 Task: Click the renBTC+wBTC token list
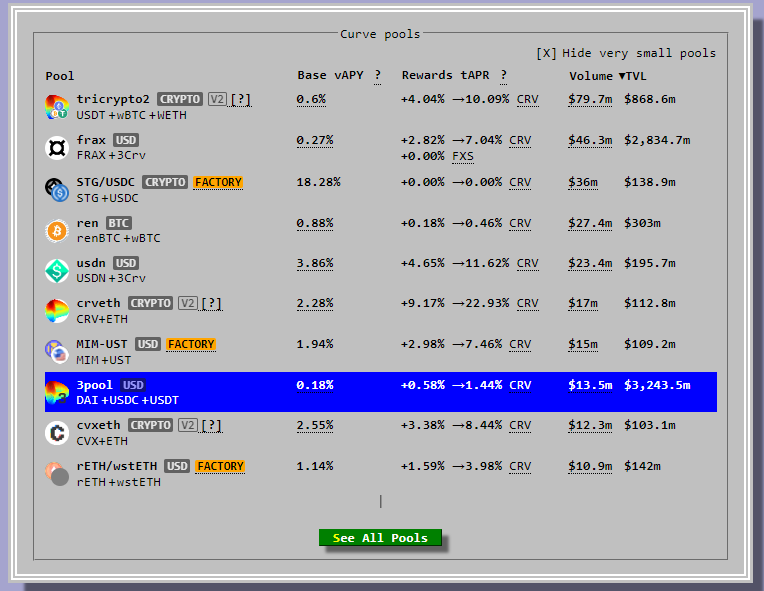pyautogui.click(x=118, y=238)
